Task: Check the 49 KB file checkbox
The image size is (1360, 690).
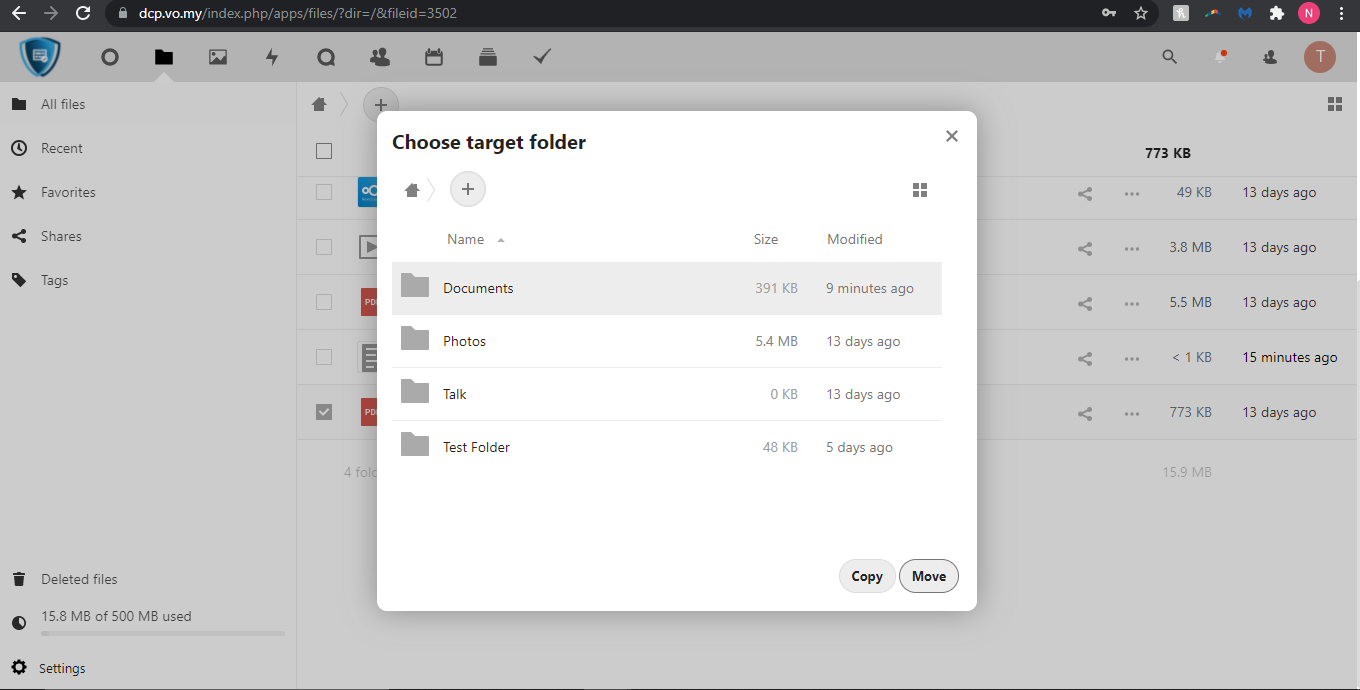Action: (324, 192)
